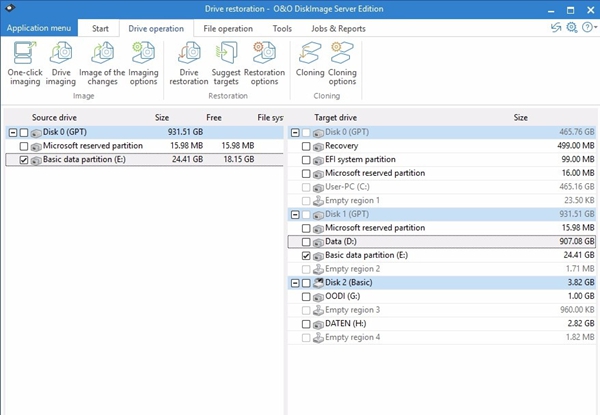
Task: Check the Disk 2 (Basic) checkbox
Action: point(306,283)
